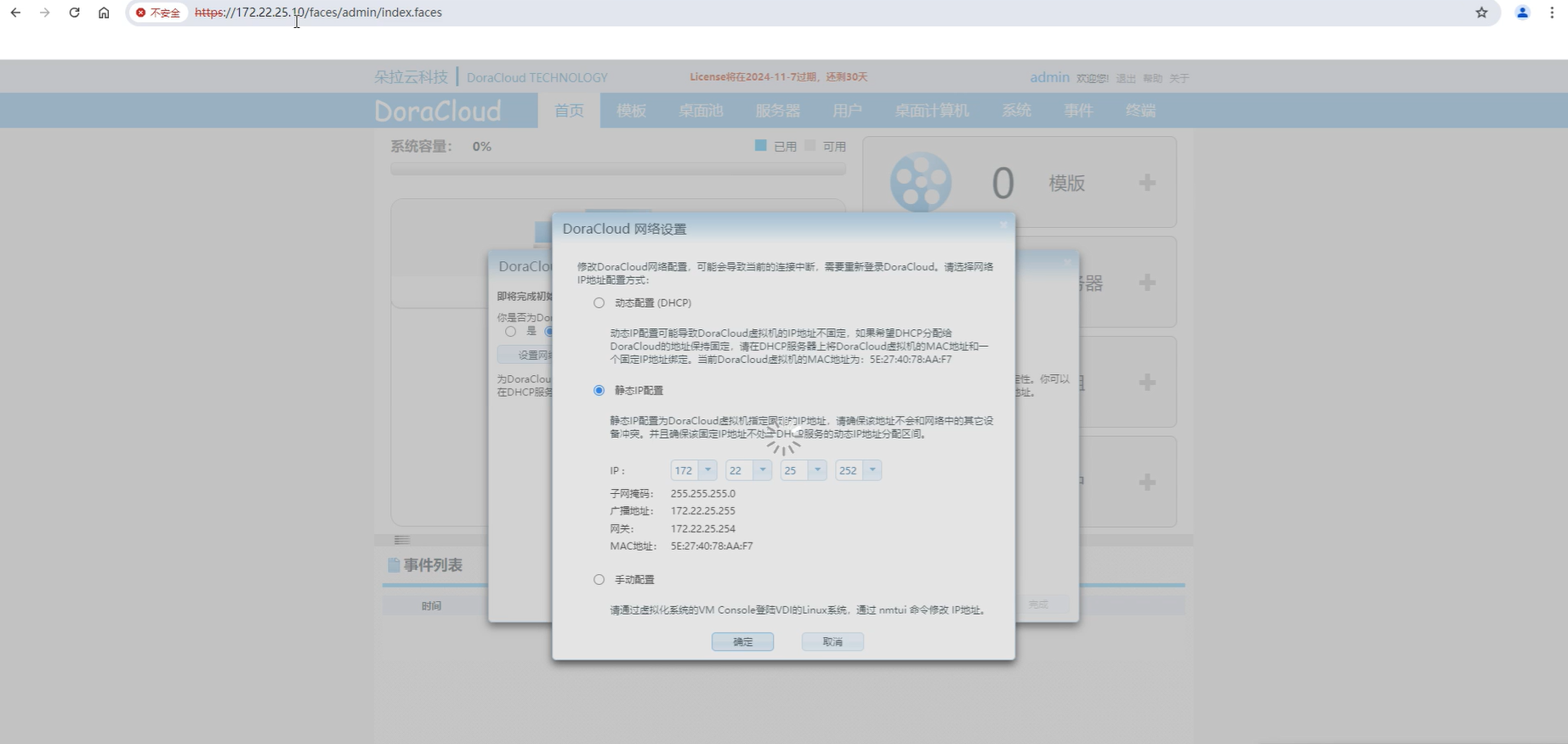Click plus icon on fourth dashboard card
Viewport: 1568px width, 744px height.
point(1147,482)
